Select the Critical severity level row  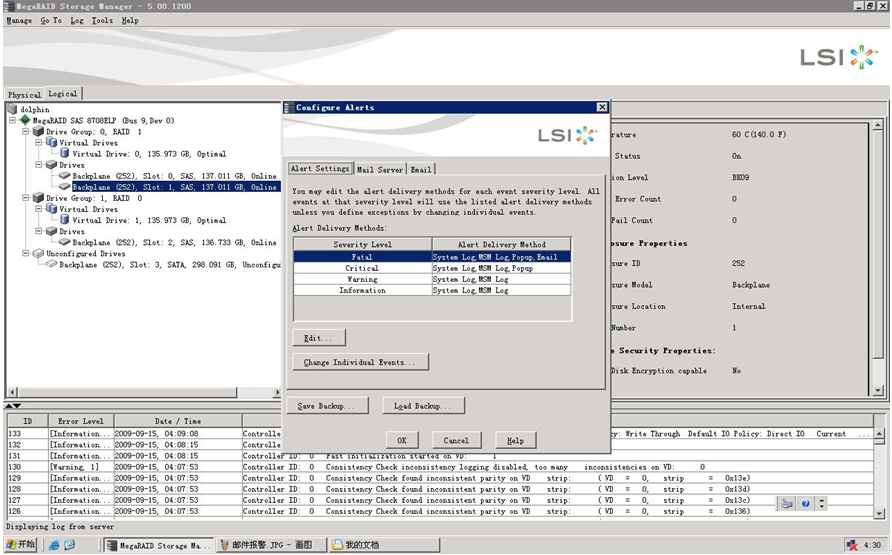point(362,268)
